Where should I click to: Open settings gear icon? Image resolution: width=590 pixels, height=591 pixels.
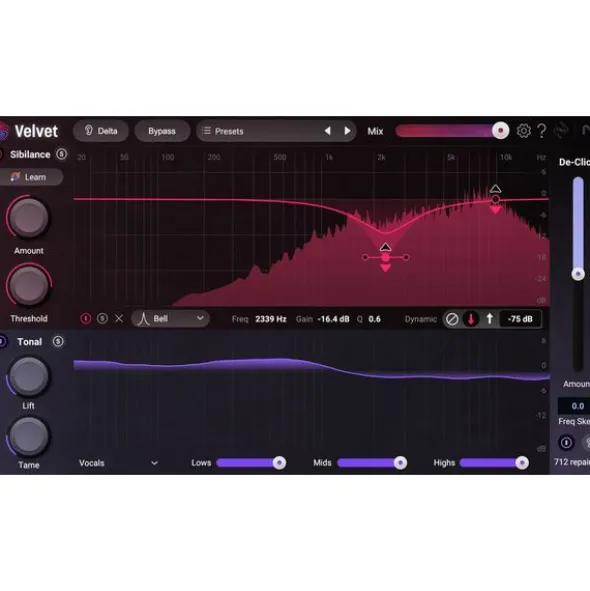(523, 131)
